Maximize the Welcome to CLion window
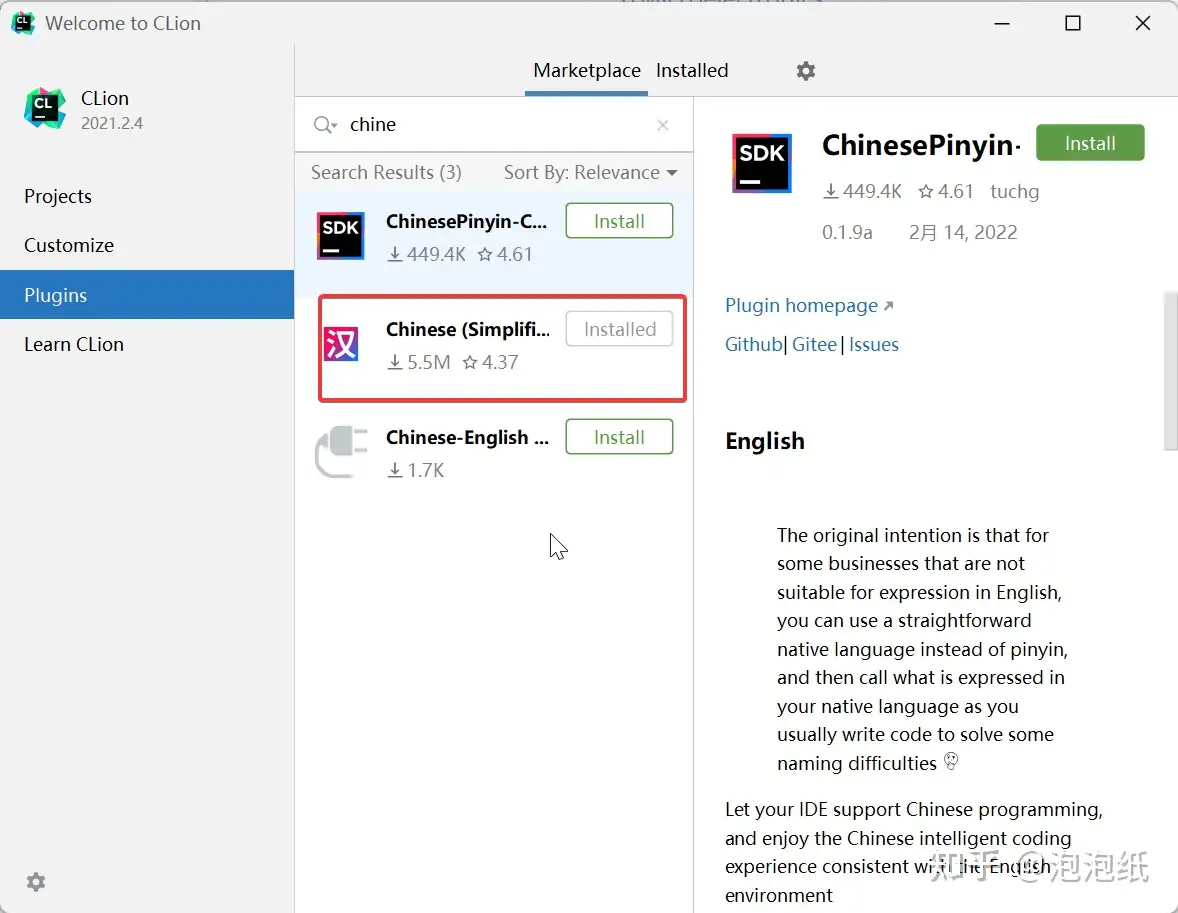 coord(1073,23)
